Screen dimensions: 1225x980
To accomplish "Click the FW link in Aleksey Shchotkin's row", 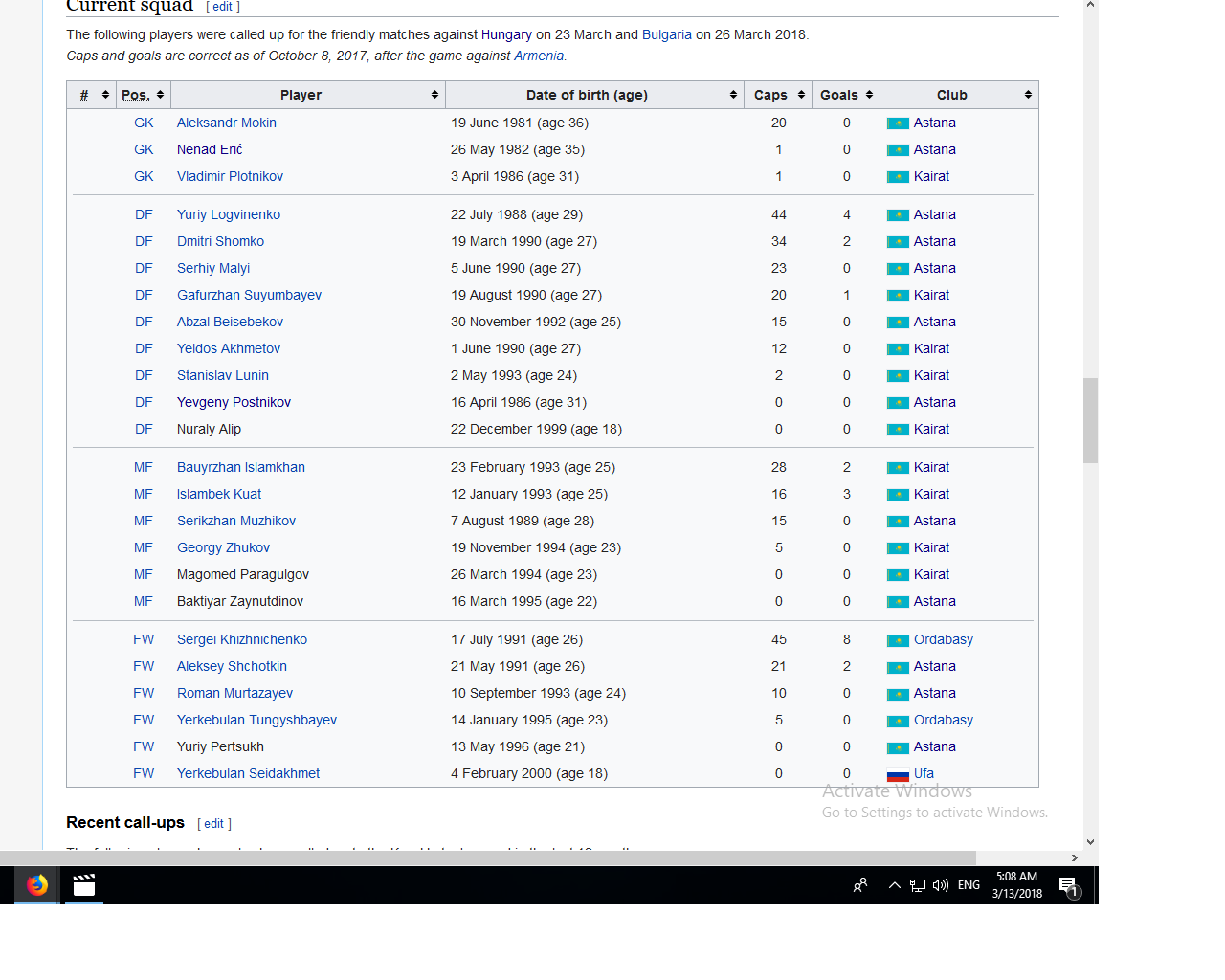I will tap(144, 666).
